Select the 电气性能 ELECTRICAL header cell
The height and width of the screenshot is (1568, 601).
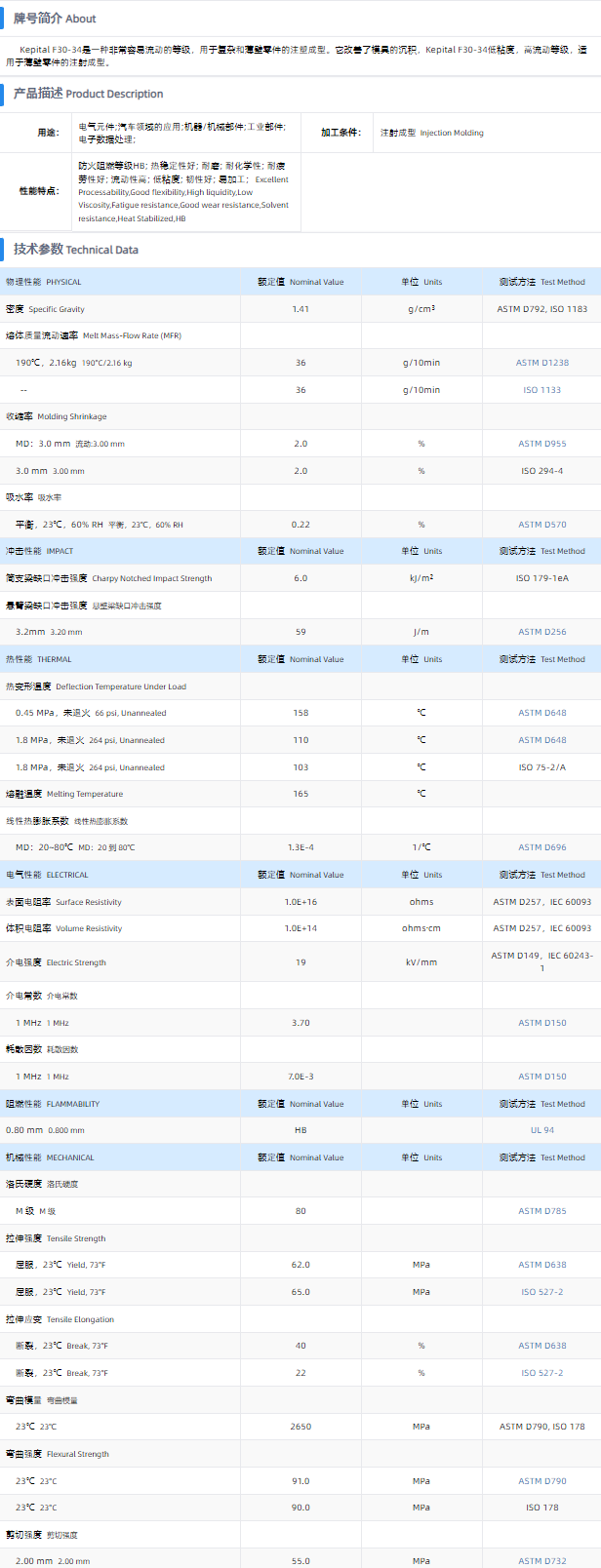coord(120,875)
